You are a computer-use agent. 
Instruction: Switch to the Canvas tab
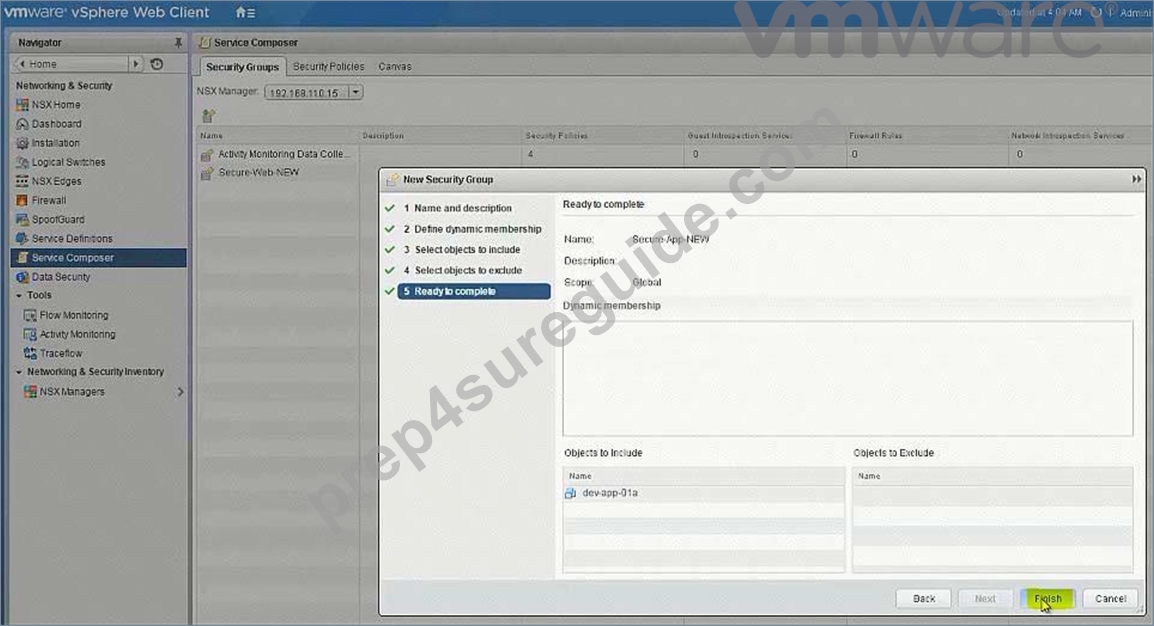[395, 66]
